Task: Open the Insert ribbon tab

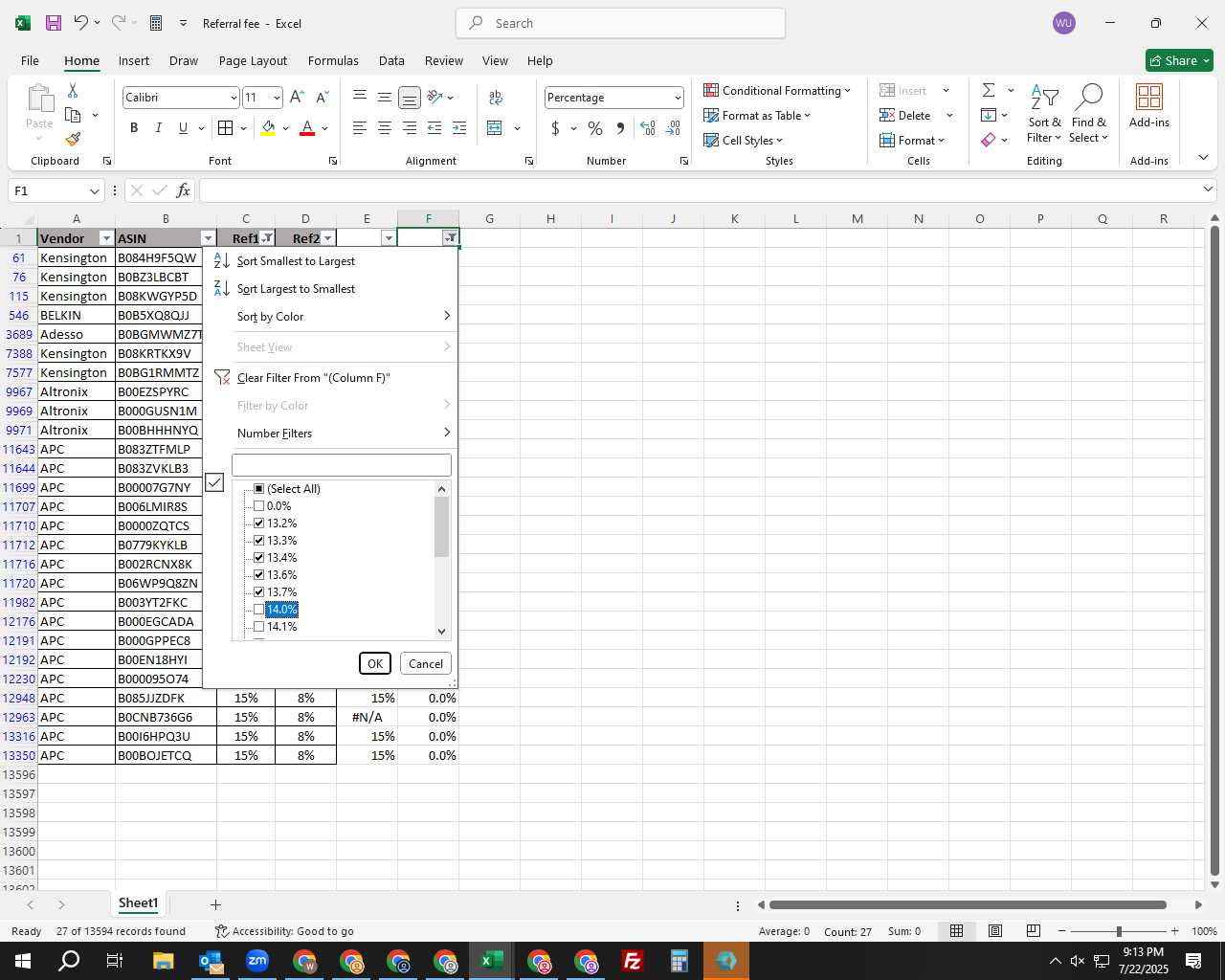Action: 134,60
